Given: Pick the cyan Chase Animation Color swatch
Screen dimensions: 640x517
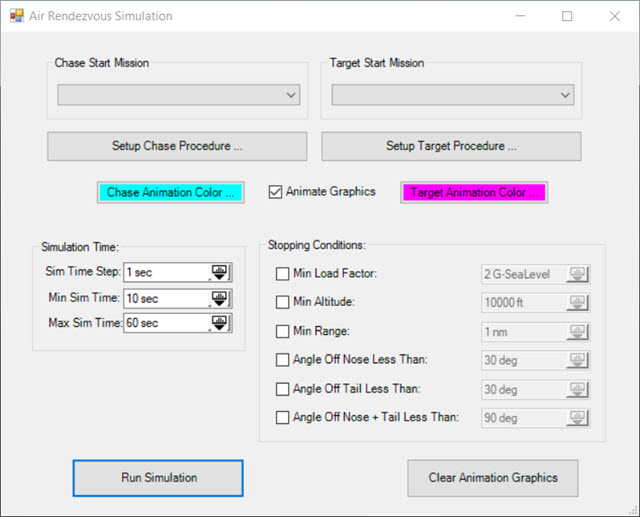Looking at the screenshot, I should [170, 192].
